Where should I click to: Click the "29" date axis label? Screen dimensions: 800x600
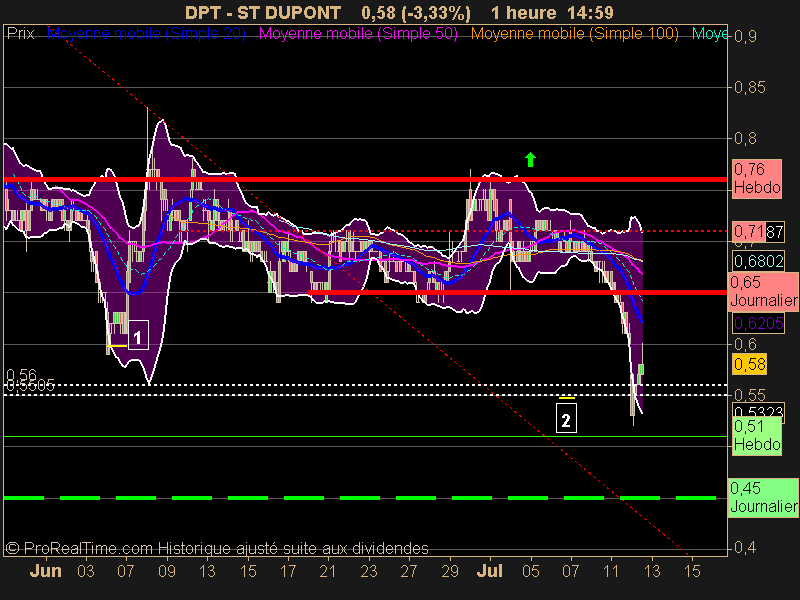(449, 571)
